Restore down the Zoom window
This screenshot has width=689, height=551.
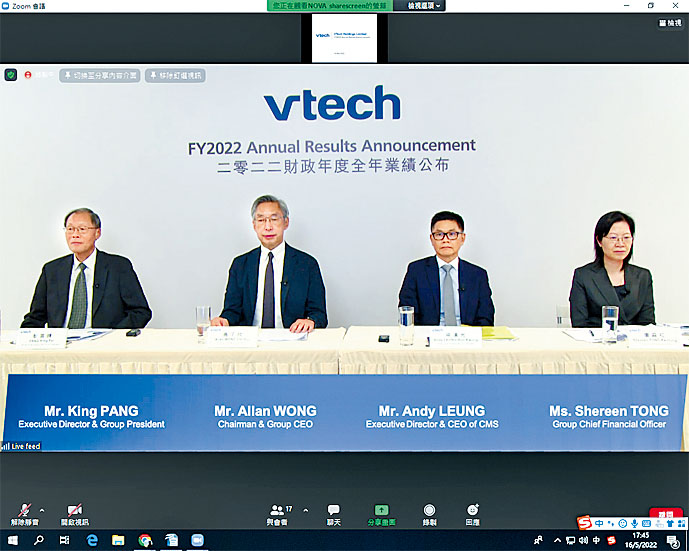pos(651,6)
